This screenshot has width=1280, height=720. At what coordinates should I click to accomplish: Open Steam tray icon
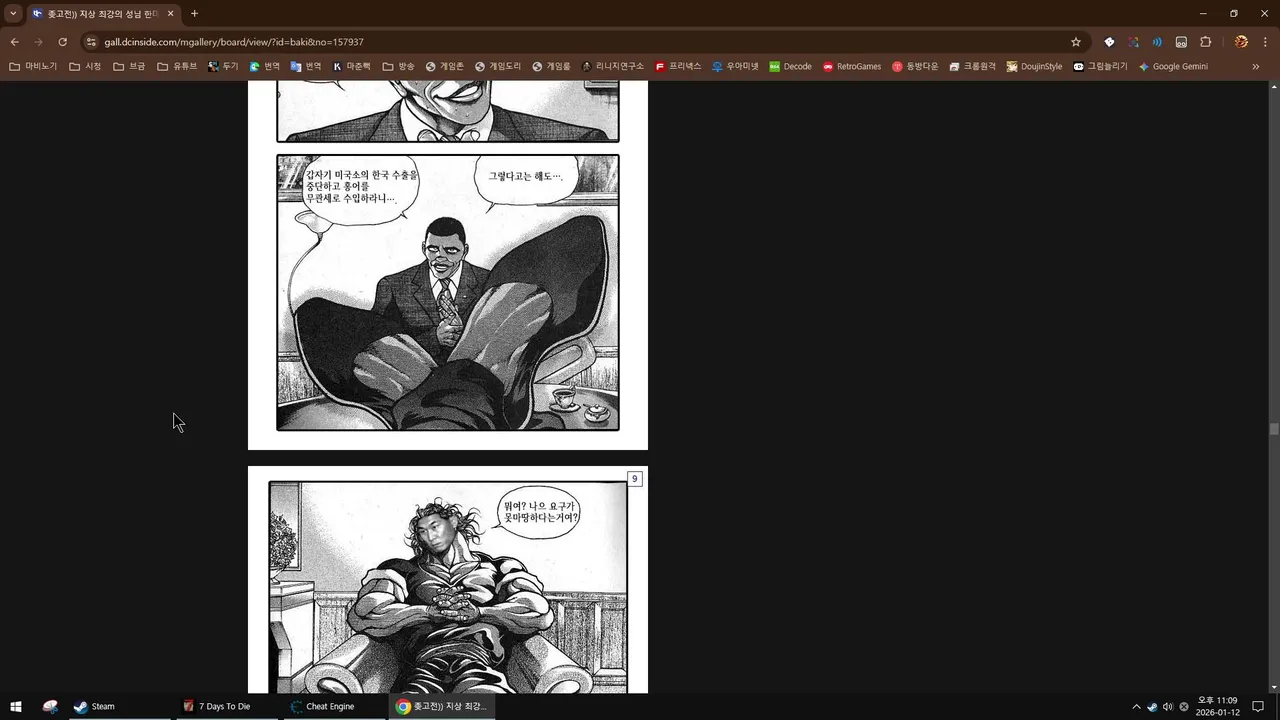click(1152, 707)
